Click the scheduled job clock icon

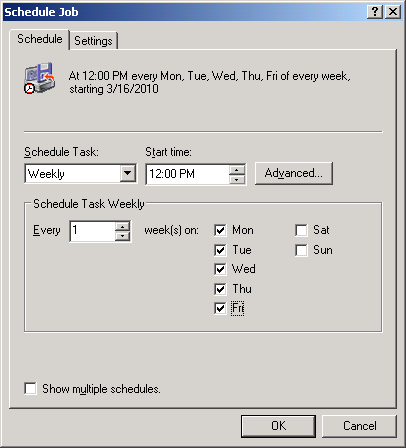pos(39,78)
